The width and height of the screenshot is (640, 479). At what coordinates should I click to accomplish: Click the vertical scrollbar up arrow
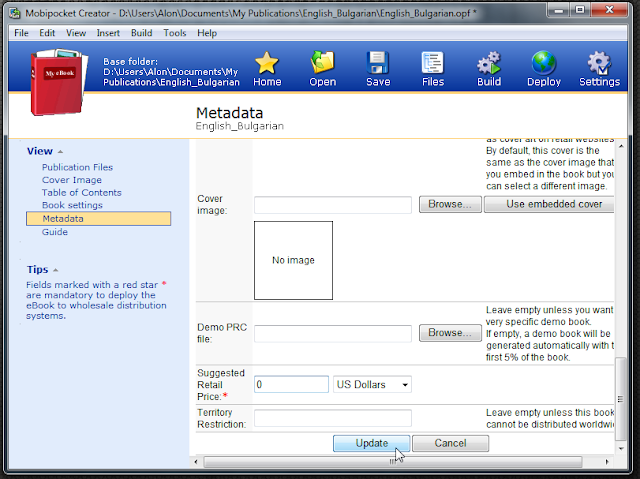[x=621, y=146]
